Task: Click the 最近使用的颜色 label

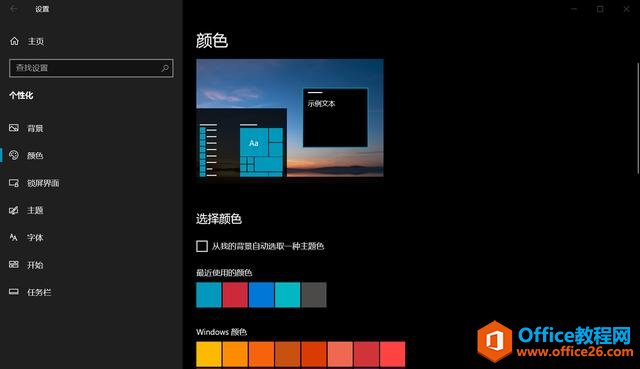Action: 224,273
